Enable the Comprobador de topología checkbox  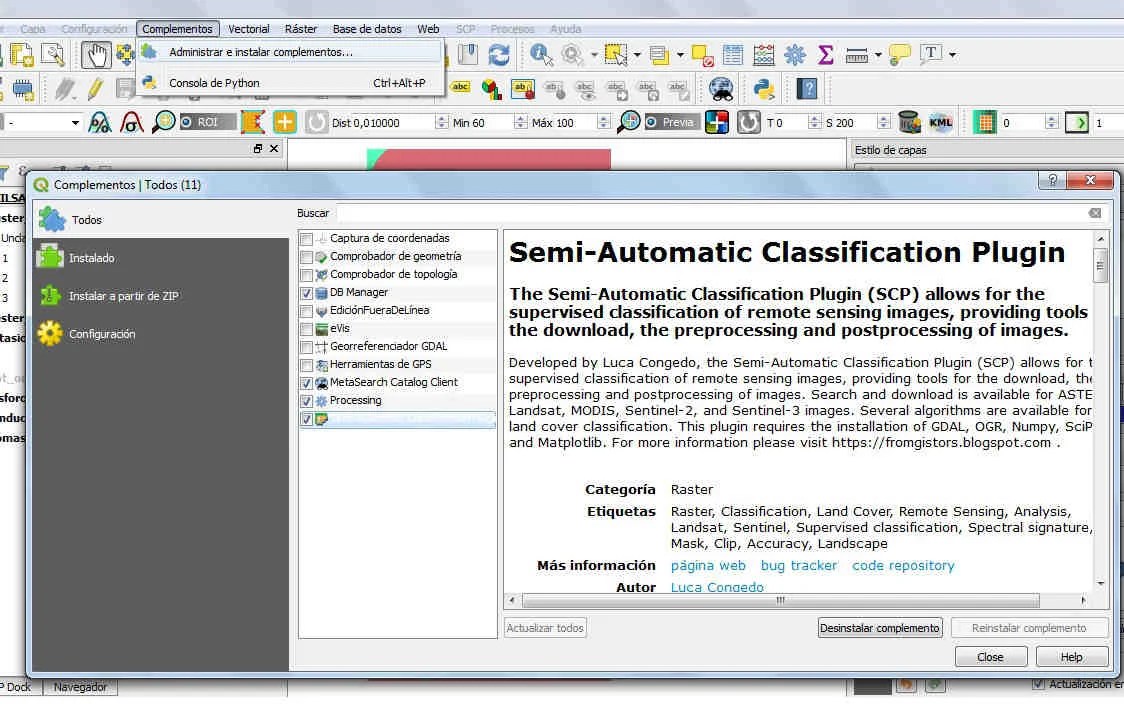pyautogui.click(x=307, y=274)
